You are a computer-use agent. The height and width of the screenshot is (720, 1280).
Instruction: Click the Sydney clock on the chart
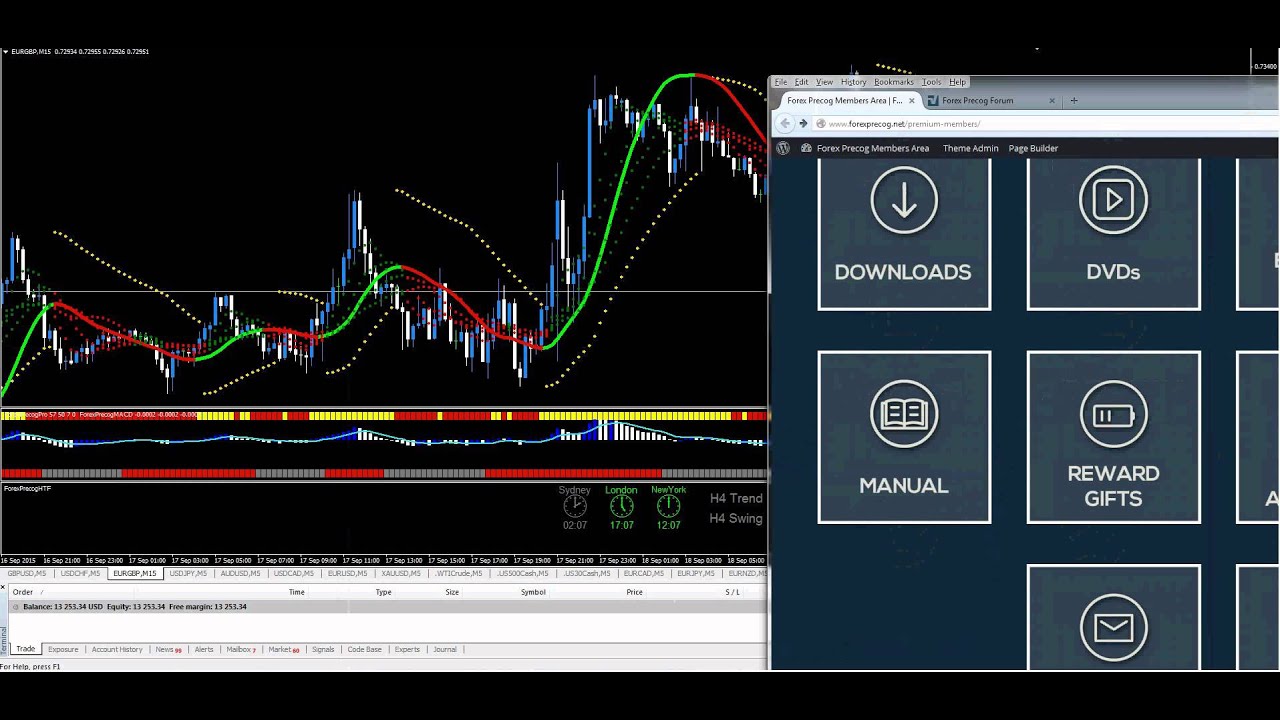pos(575,506)
